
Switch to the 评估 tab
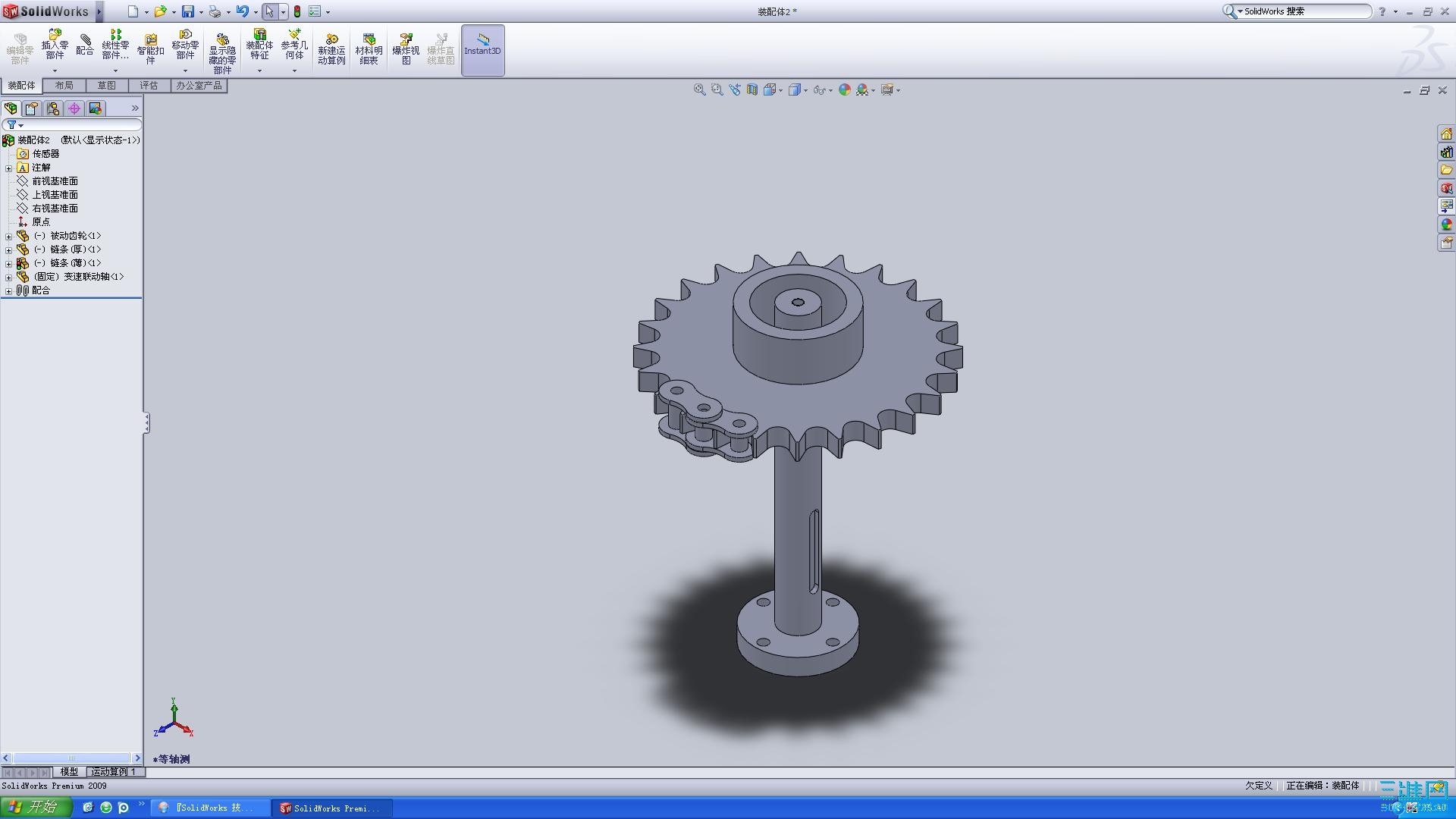coord(149,86)
